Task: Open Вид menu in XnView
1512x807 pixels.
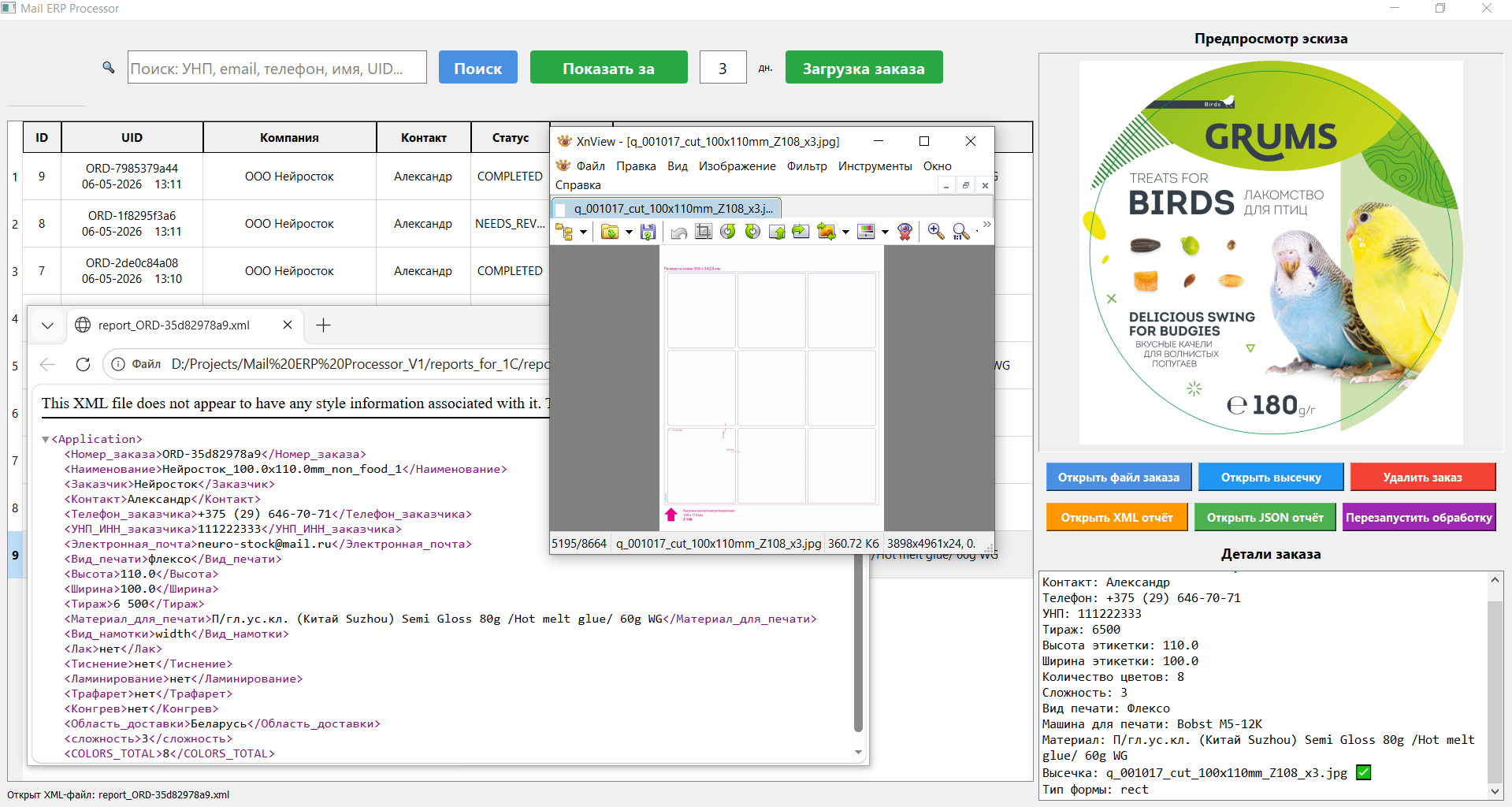Action: [x=678, y=165]
